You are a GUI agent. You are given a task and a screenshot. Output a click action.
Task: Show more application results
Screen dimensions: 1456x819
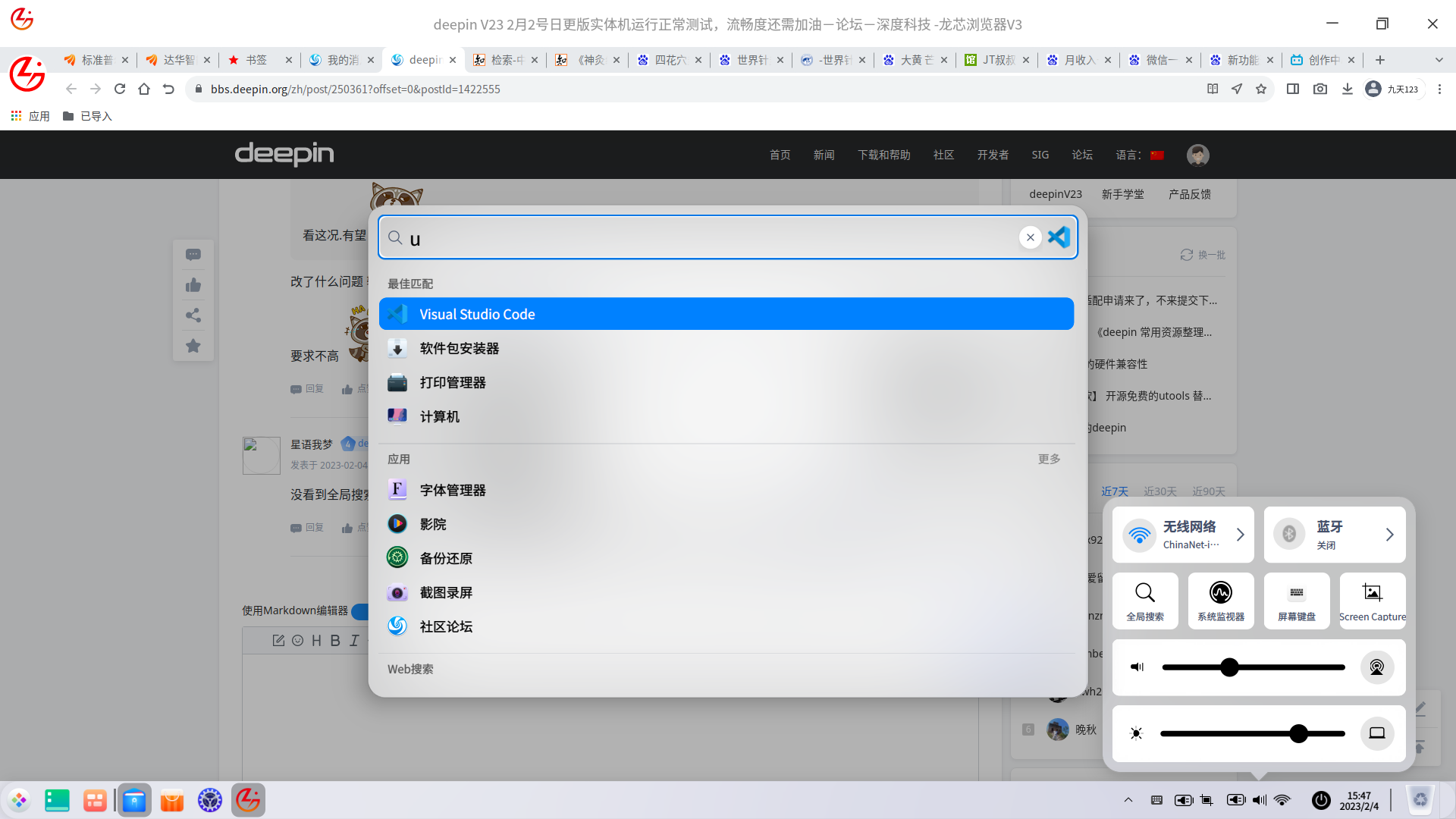[x=1049, y=459]
